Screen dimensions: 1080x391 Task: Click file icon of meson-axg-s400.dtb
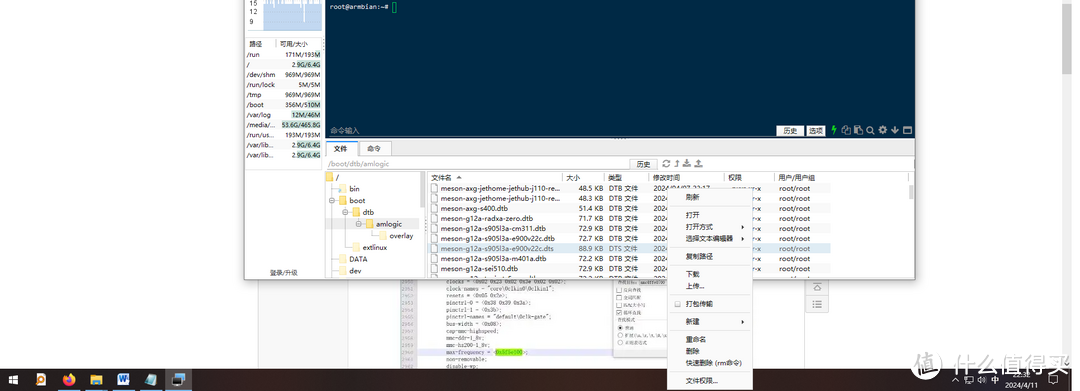click(435, 209)
